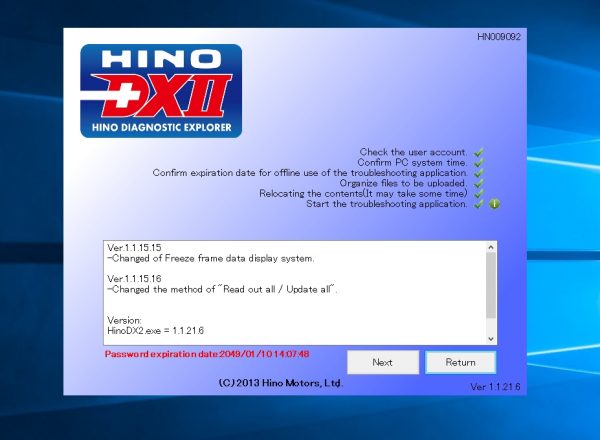Click the release notes scrollbar thumb
The height and width of the screenshot is (440, 600).
point(491,285)
